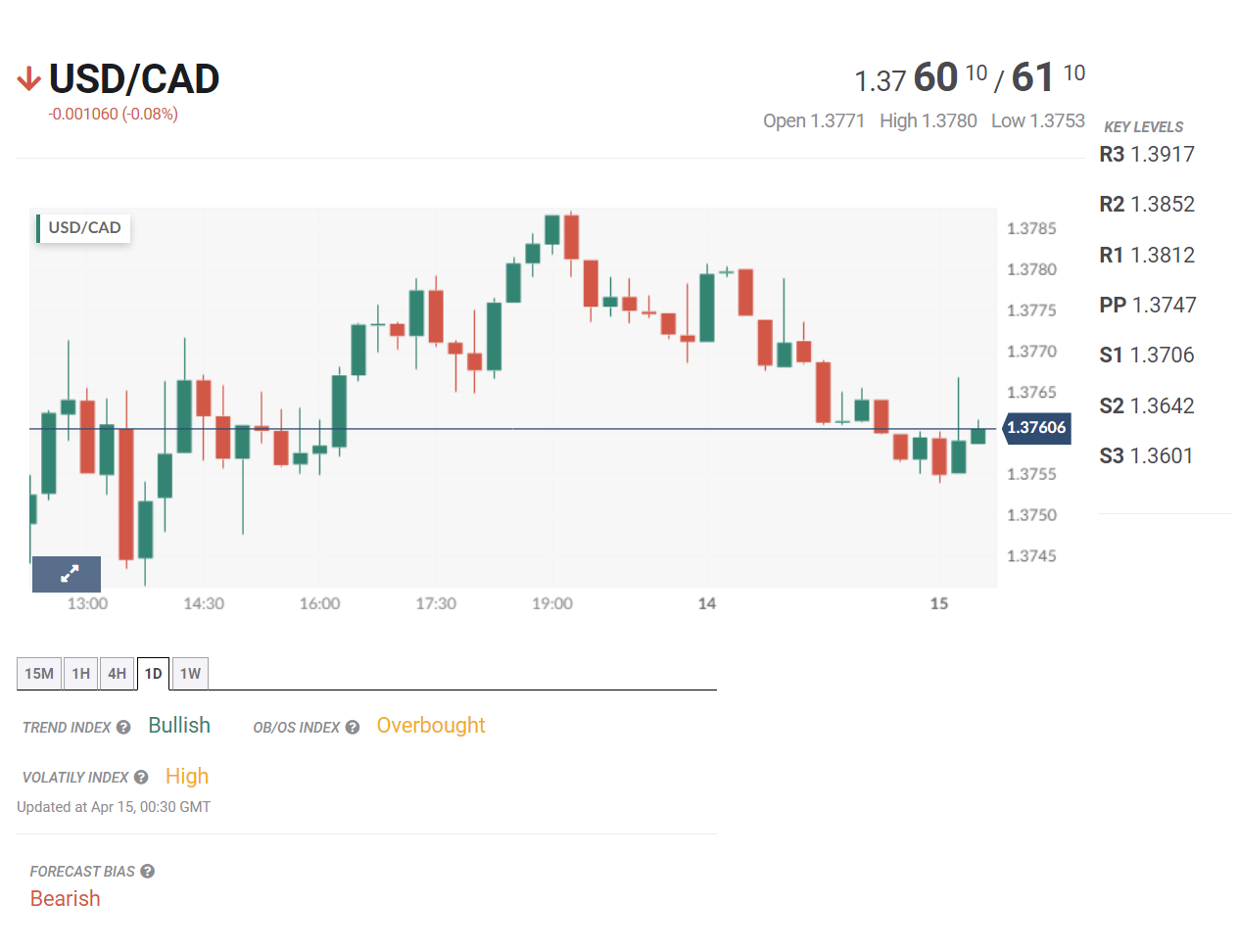The width and height of the screenshot is (1238, 952).
Task: Expand the Overbought OB/OS indicator
Action: point(431,725)
